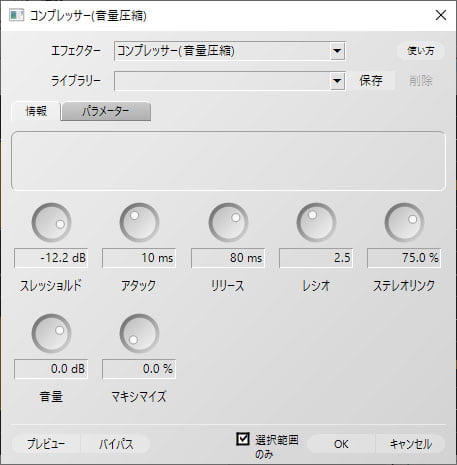Expand the ライブラリー dropdown arrow
Viewport: 457px width, 465px height.
(337, 81)
